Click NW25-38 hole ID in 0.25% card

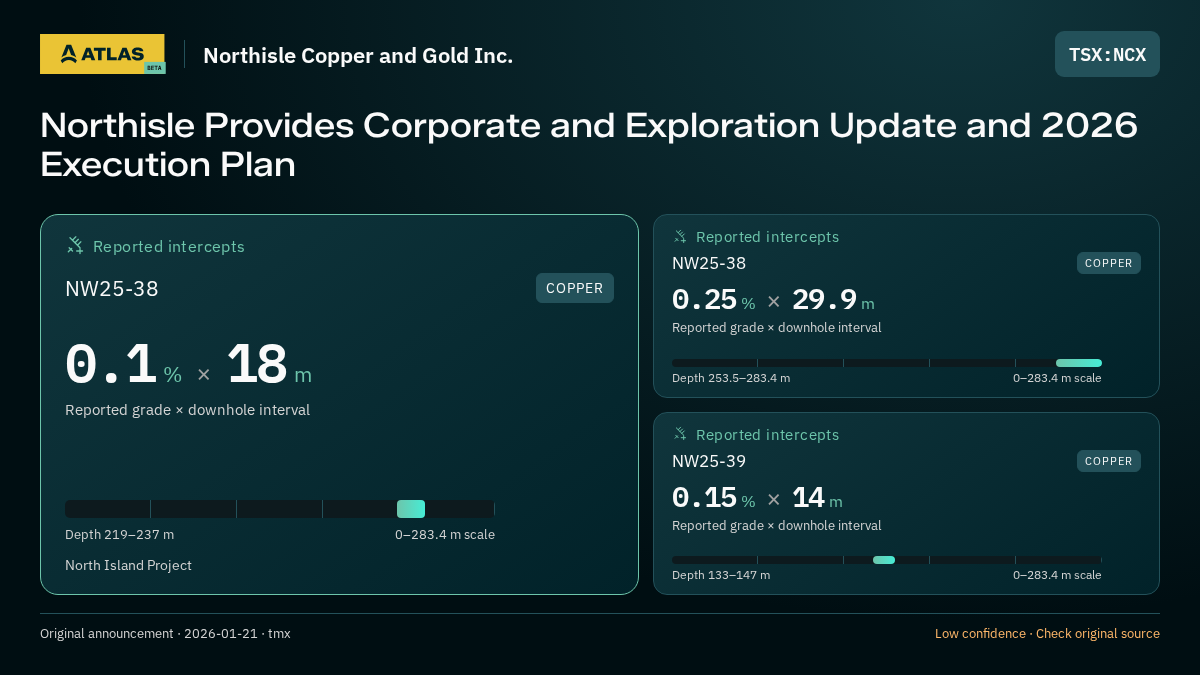tap(709, 263)
